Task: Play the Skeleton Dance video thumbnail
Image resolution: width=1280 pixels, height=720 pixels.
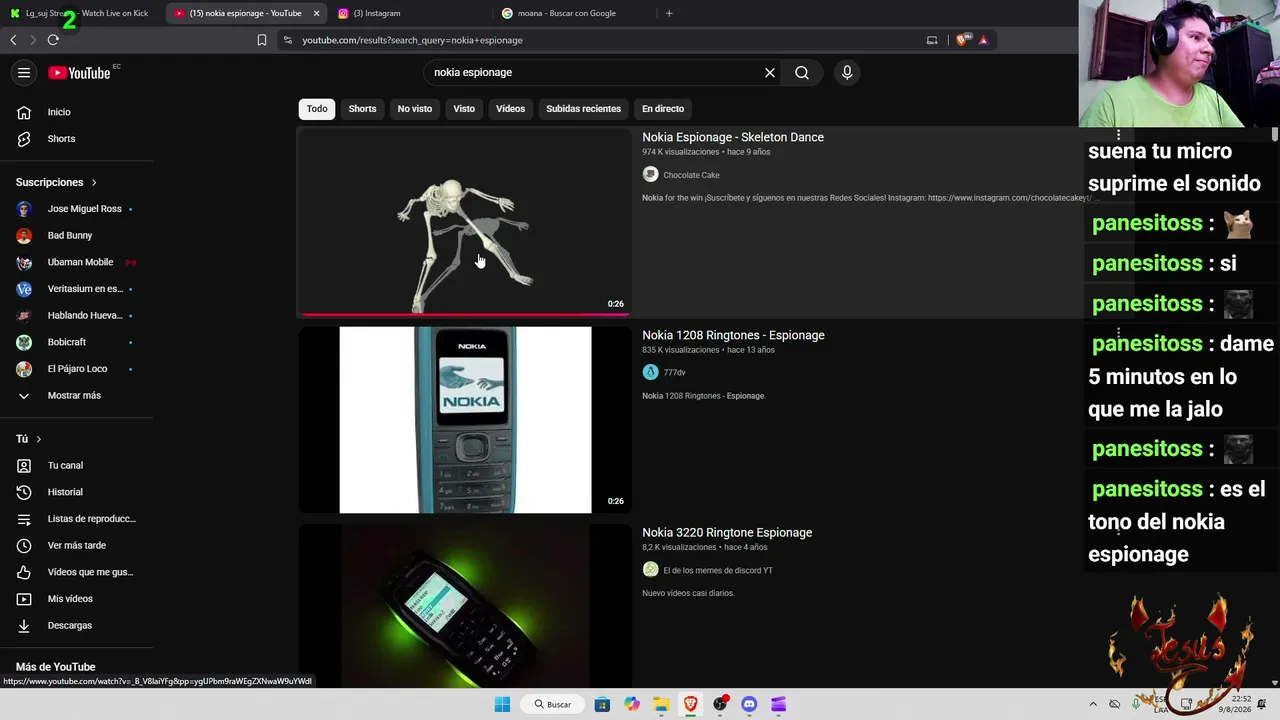Action: [x=465, y=222]
